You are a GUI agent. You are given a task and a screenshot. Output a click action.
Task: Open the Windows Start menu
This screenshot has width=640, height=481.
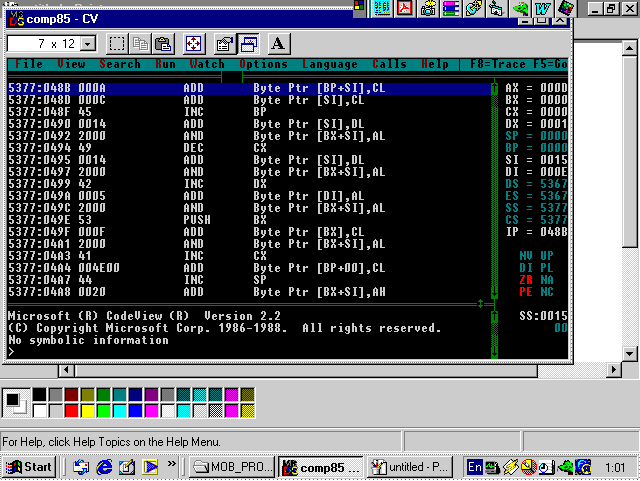click(29, 467)
